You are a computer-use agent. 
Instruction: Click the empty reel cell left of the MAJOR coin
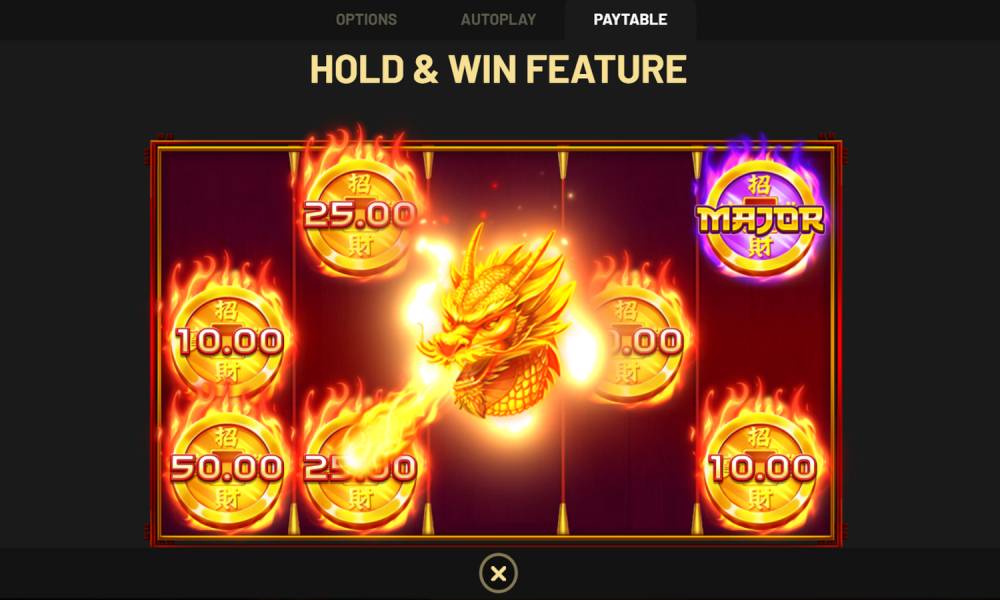pos(628,216)
